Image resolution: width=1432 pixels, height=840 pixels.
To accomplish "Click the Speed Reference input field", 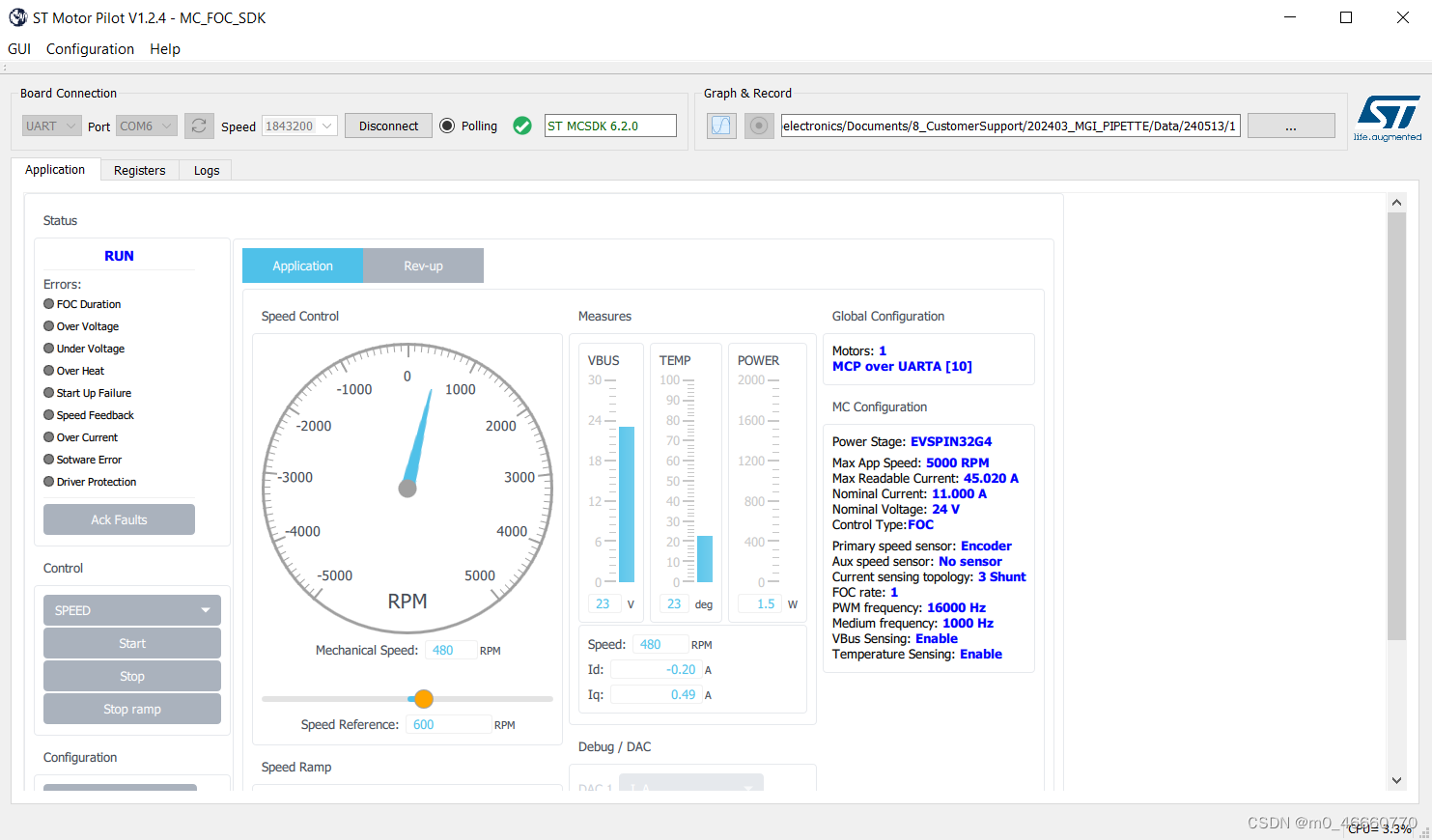I will (x=449, y=724).
